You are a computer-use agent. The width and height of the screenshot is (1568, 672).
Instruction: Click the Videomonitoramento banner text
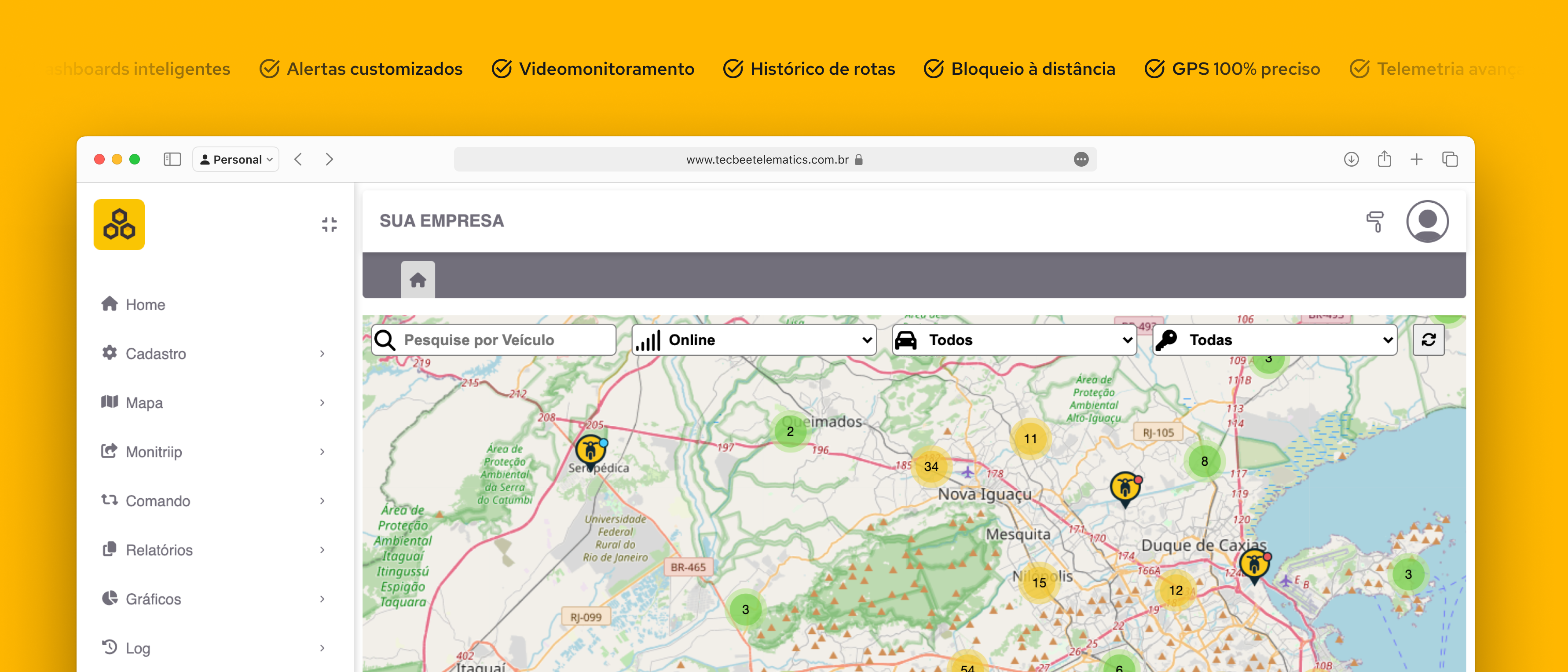click(x=607, y=69)
